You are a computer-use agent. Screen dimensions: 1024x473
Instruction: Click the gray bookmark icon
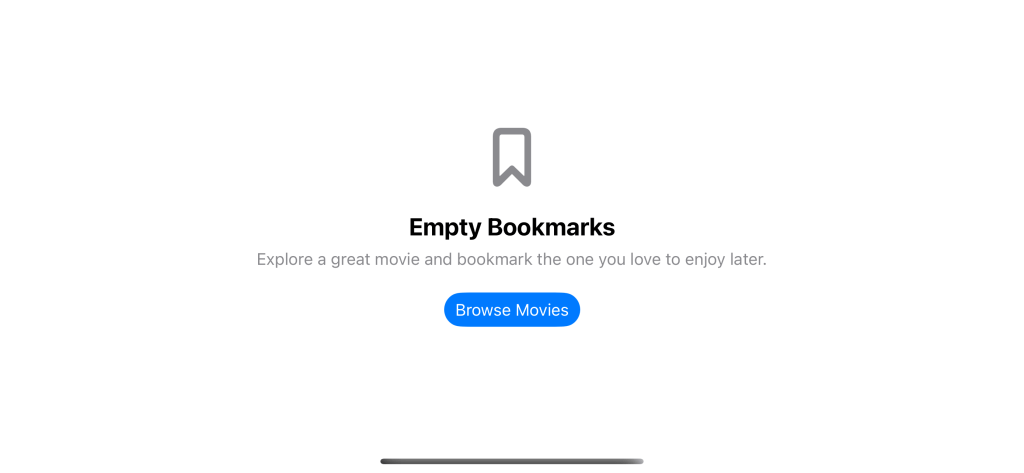512,157
